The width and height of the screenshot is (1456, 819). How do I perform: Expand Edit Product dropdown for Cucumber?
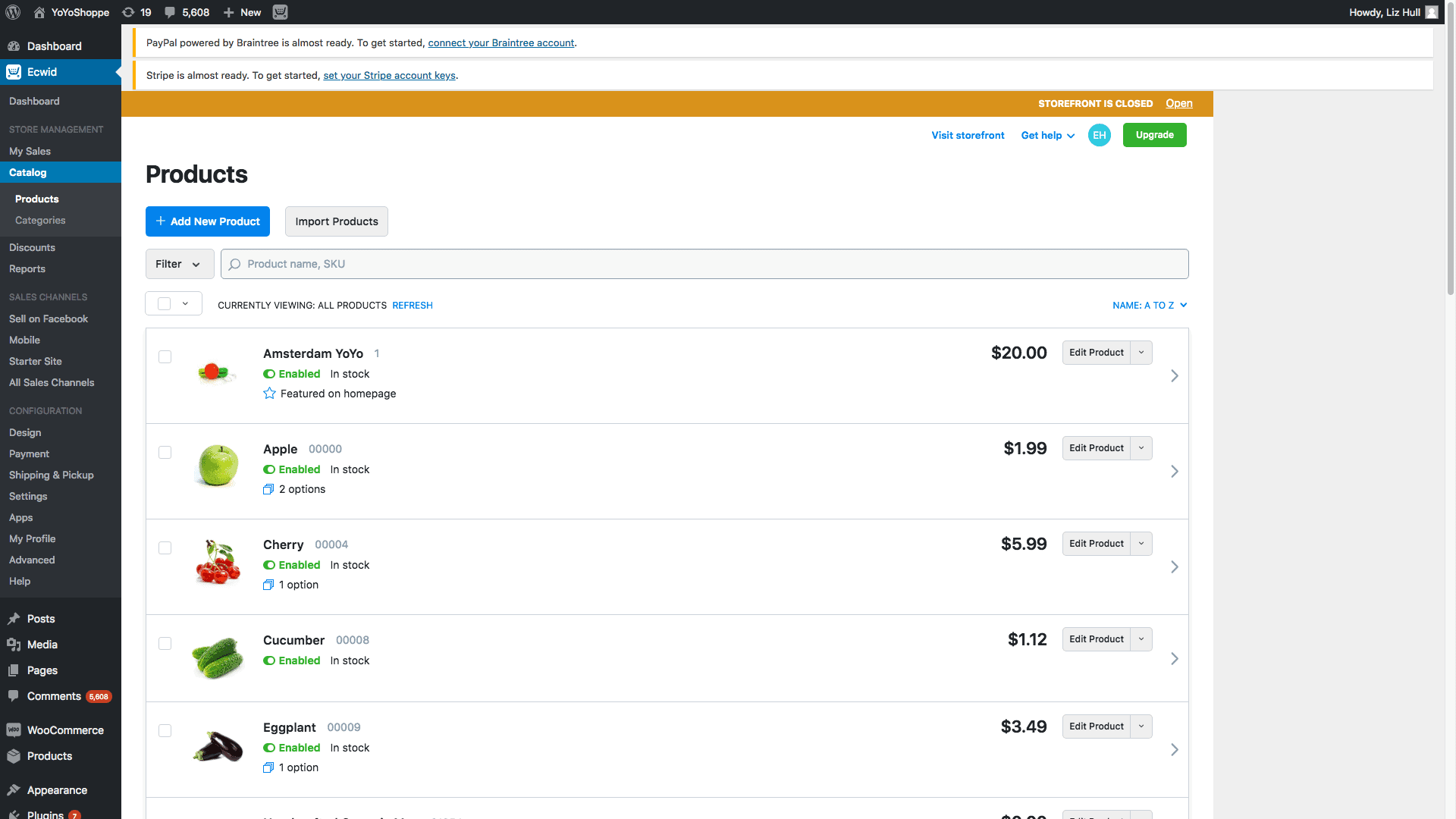click(x=1141, y=639)
